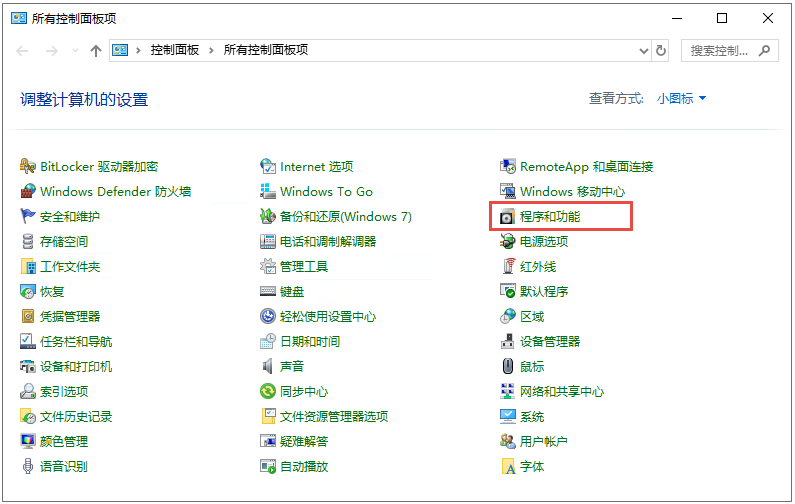Click the 搜索控制面板 search box
The width and height of the screenshot is (795, 504).
point(730,51)
